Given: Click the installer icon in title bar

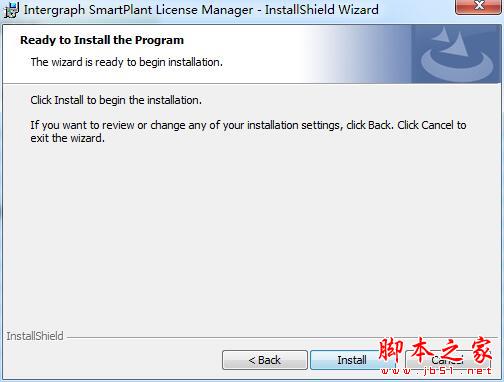Looking at the screenshot, I should [11, 10].
